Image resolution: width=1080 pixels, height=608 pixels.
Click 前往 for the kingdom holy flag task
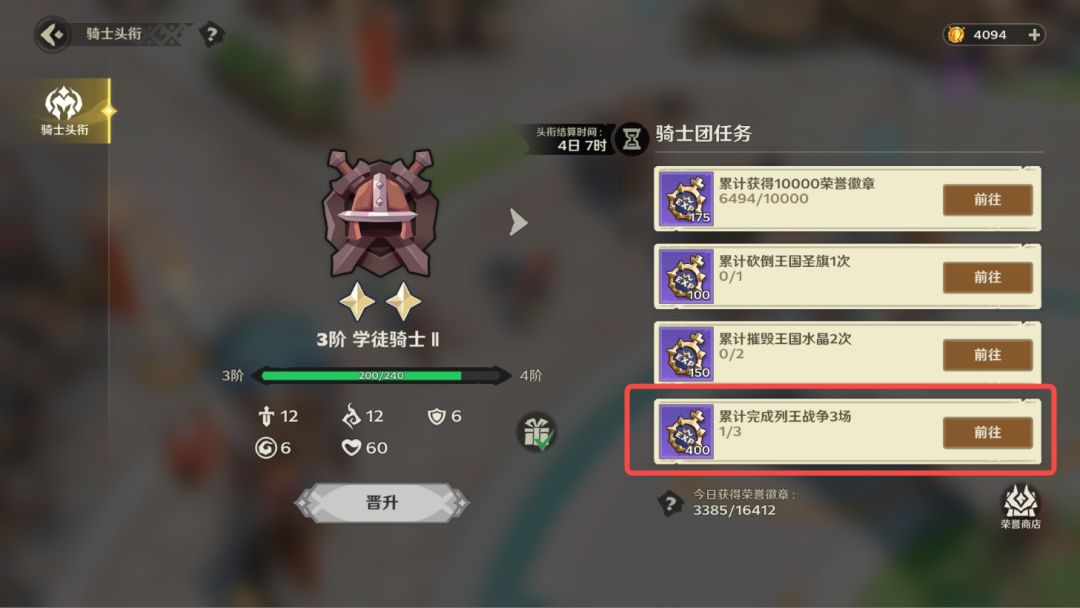[x=987, y=277]
